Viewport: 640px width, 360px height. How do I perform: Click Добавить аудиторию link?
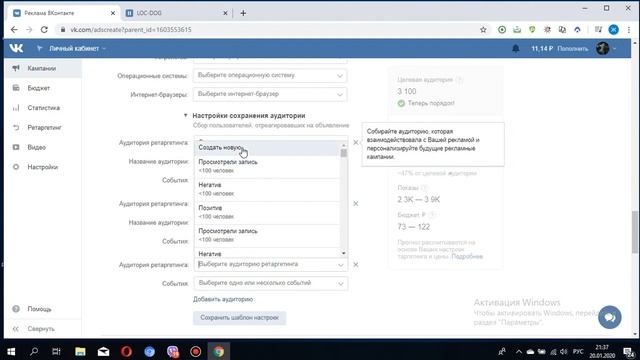(223, 299)
